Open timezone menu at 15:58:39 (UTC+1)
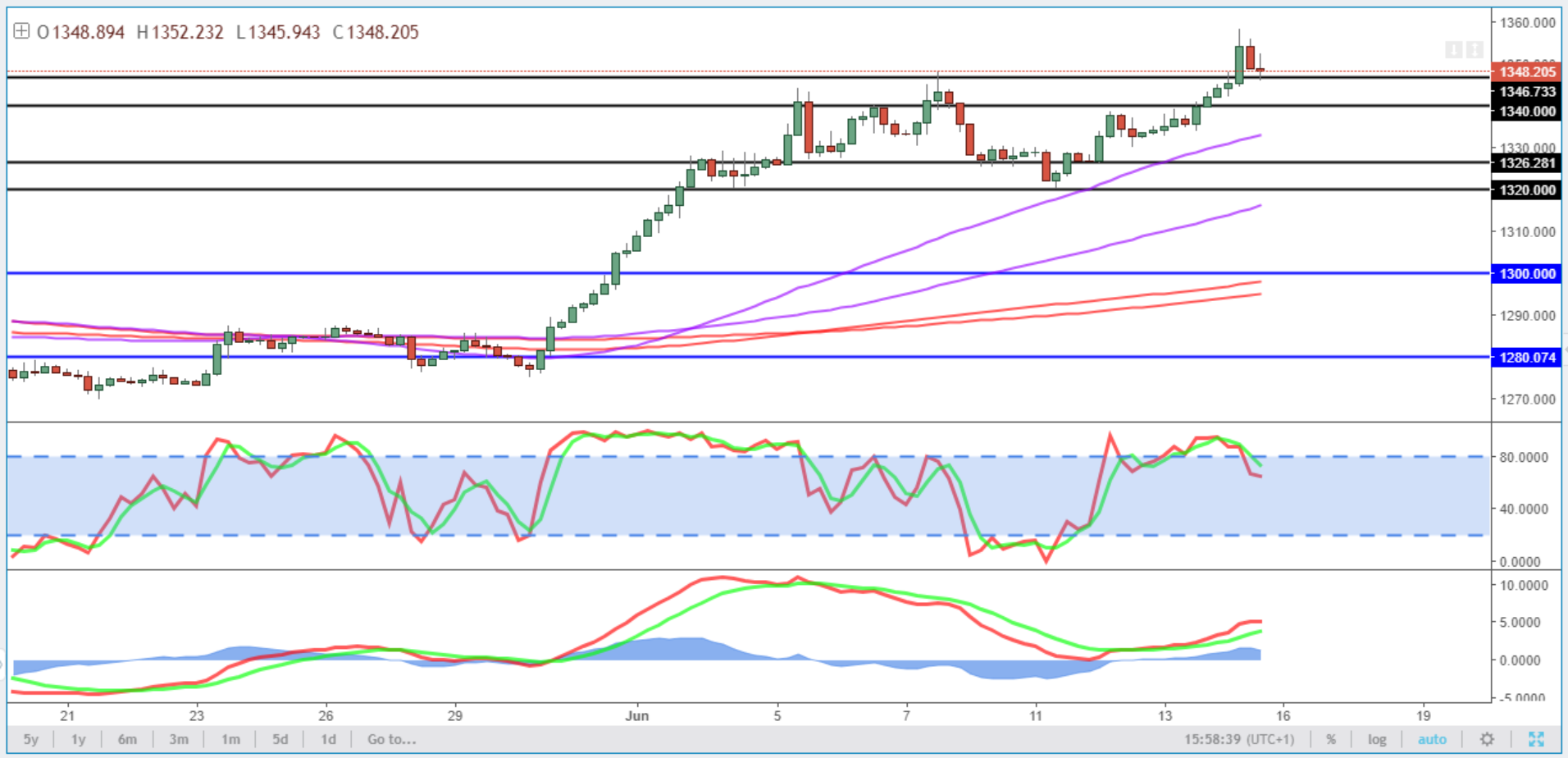 click(x=1239, y=739)
